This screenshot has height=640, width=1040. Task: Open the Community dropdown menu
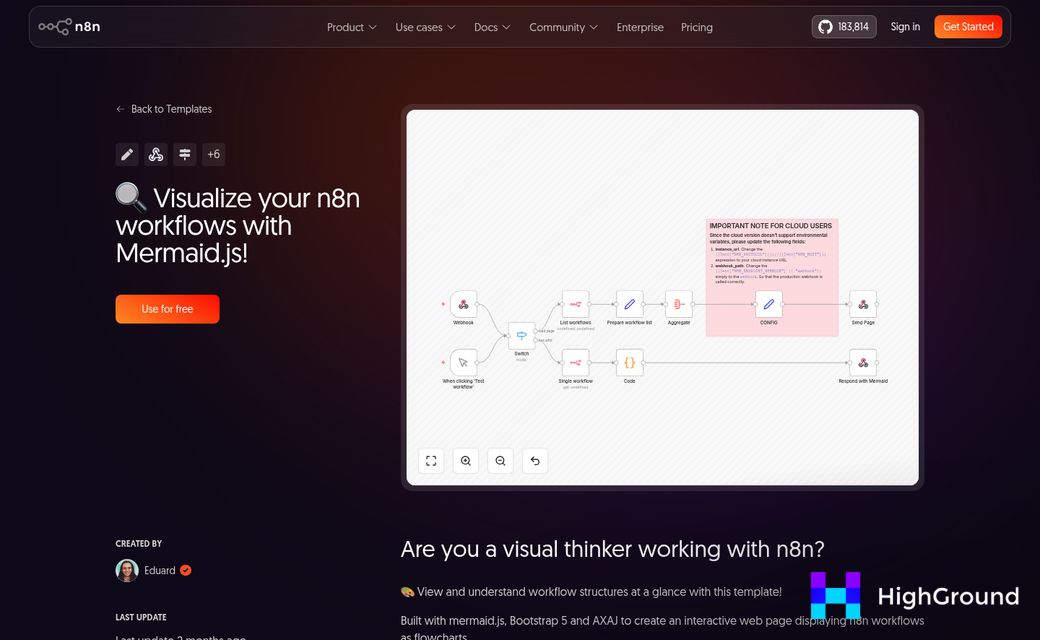[x=563, y=27]
